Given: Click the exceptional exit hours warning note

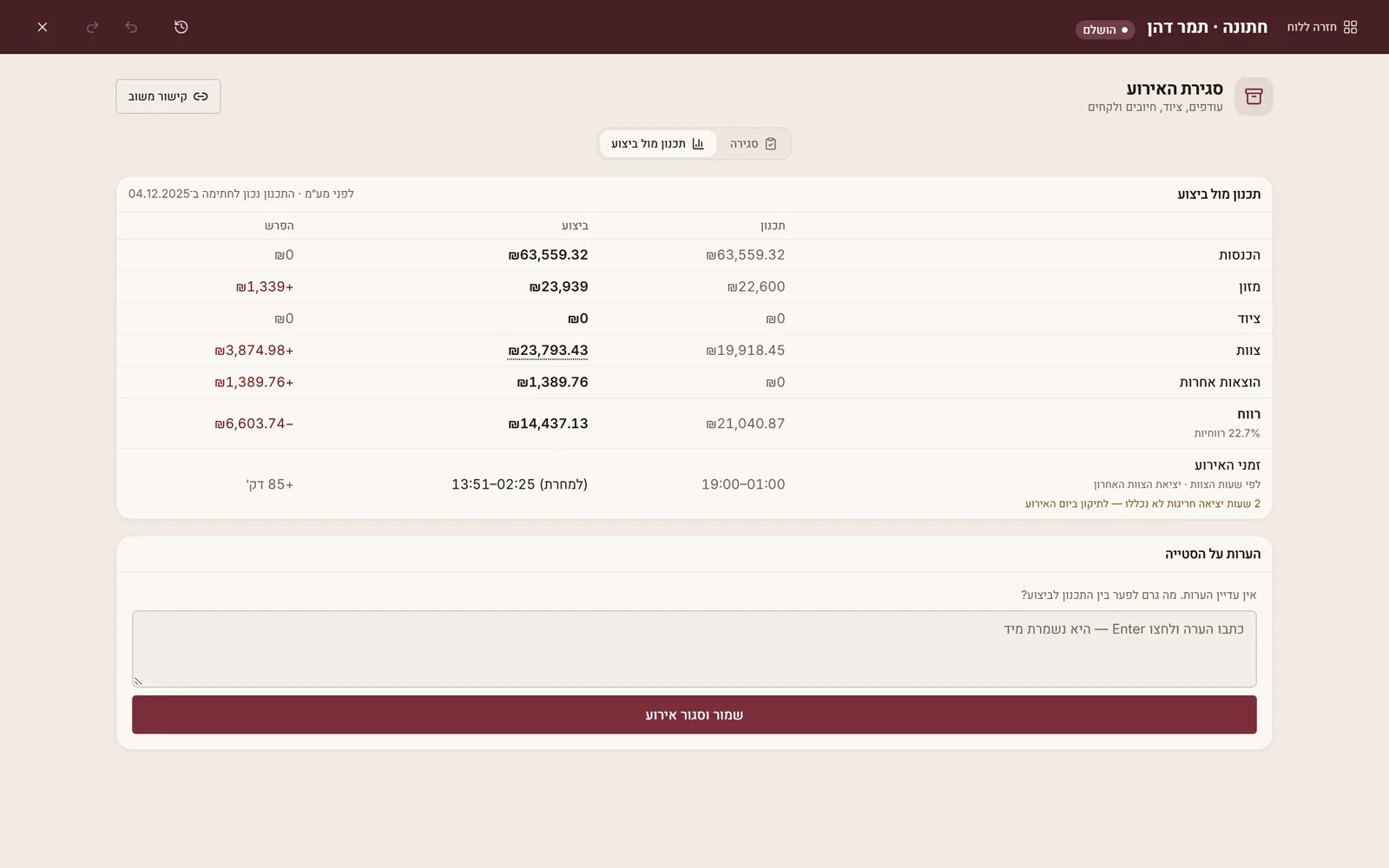Looking at the screenshot, I should coord(1142,503).
